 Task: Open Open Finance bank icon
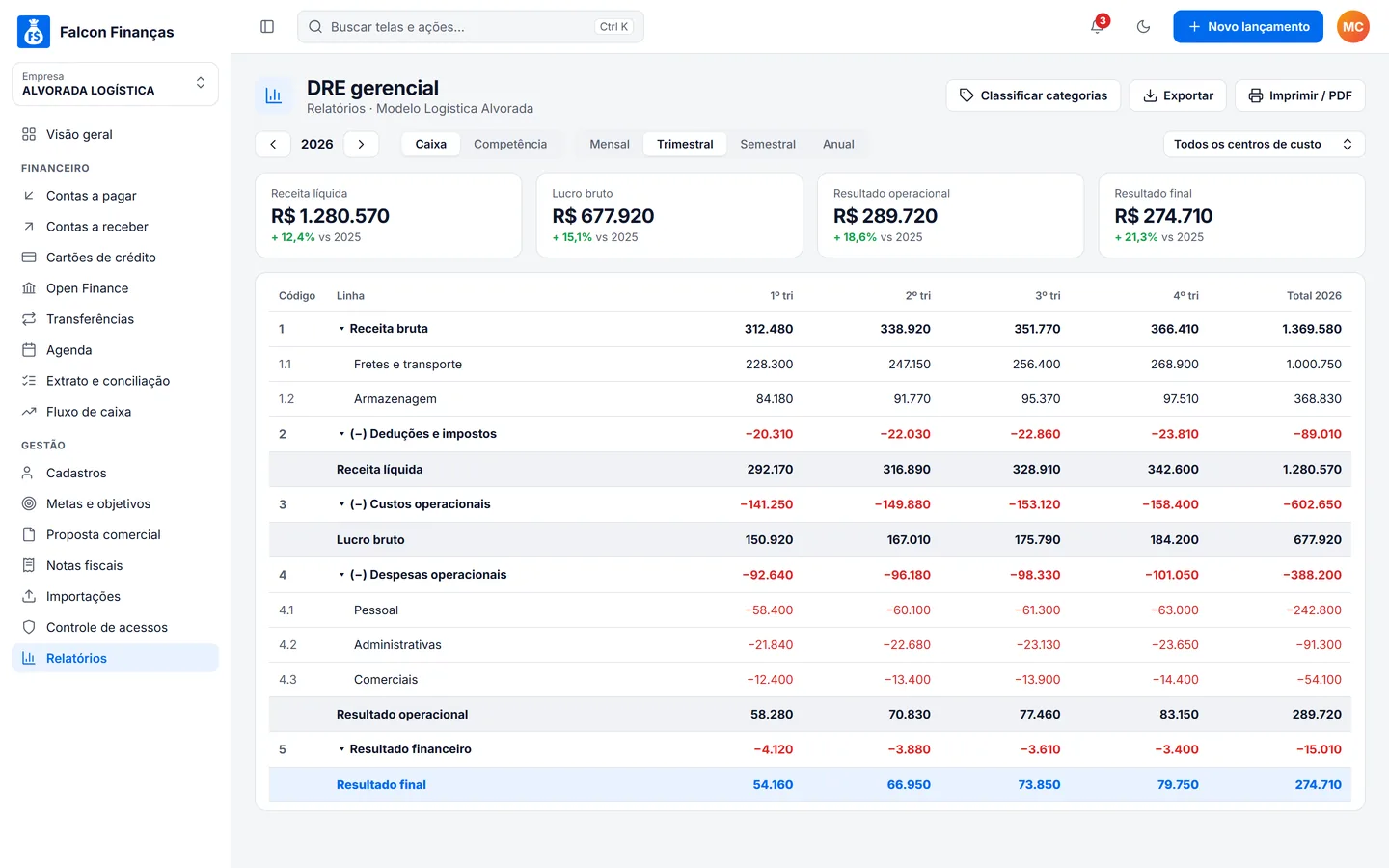tap(29, 288)
